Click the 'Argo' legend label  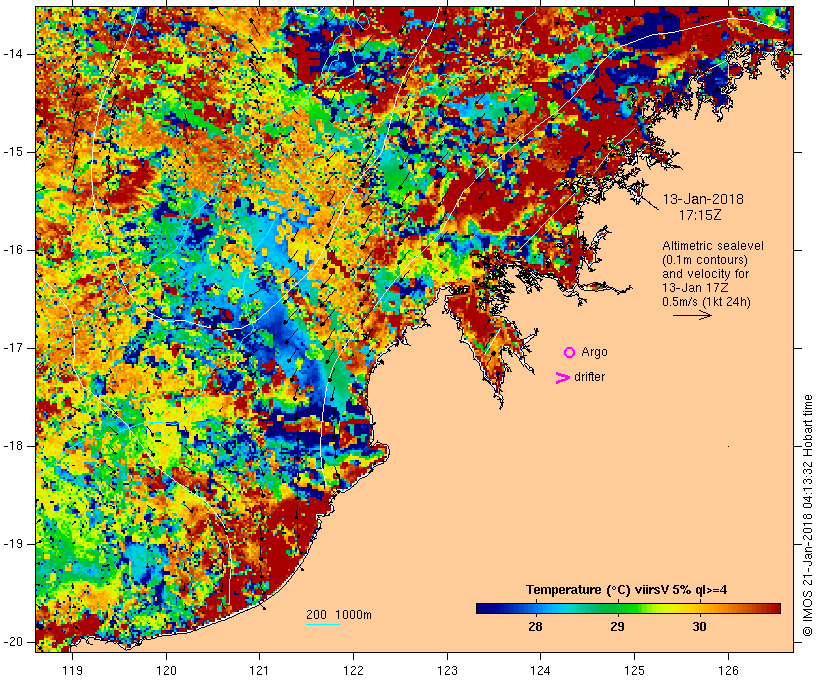(595, 353)
